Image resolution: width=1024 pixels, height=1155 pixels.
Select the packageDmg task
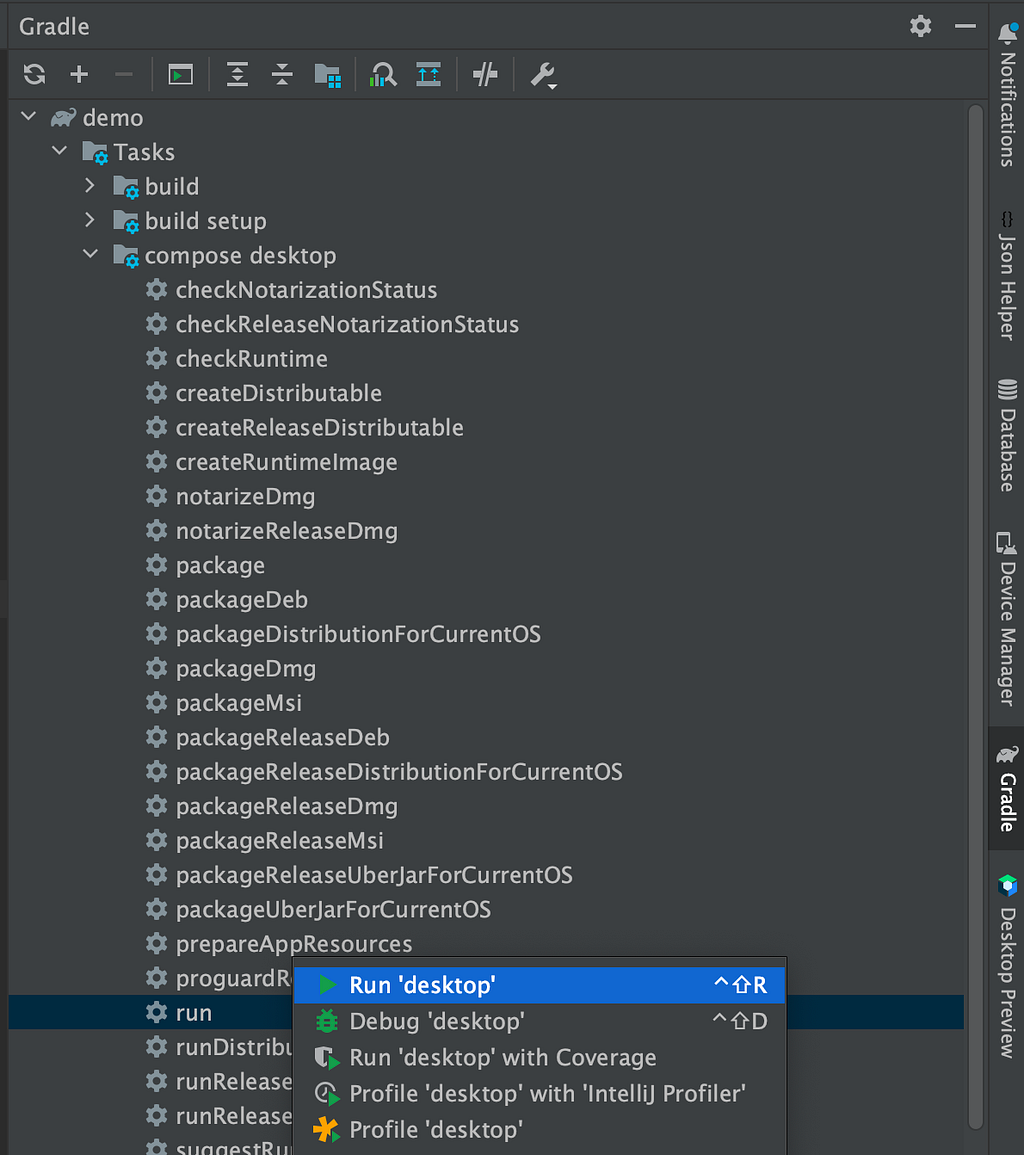tap(245, 669)
